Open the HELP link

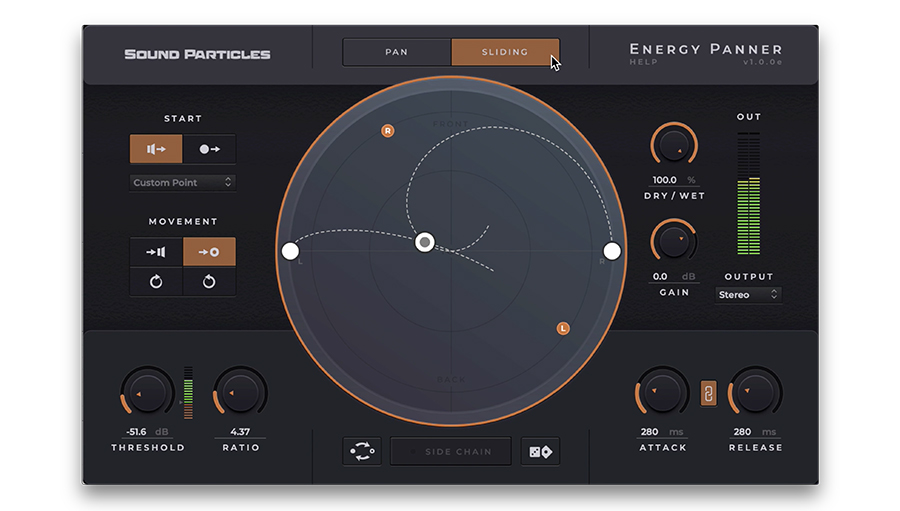coord(643,62)
